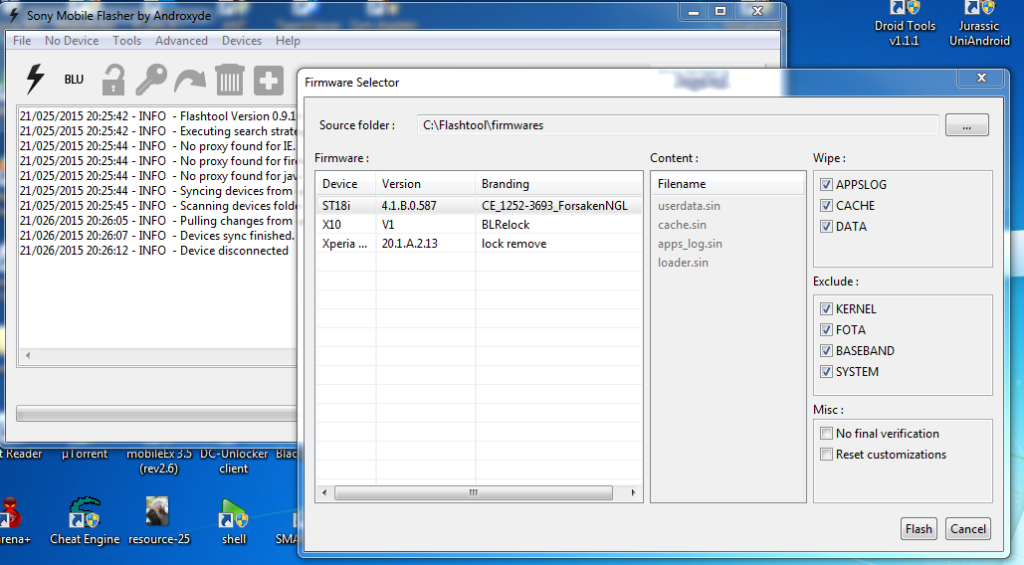Open resource-25 desktop icon

159,521
